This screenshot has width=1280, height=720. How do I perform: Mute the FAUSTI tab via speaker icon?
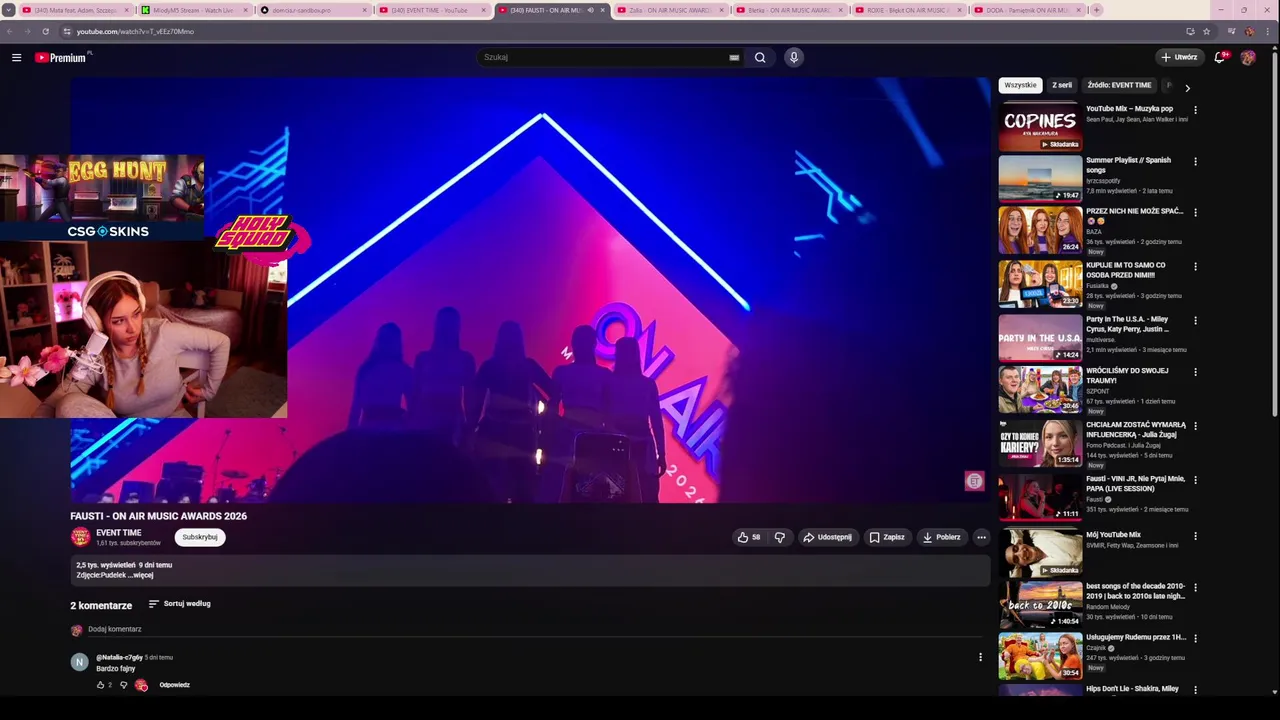pos(590,10)
